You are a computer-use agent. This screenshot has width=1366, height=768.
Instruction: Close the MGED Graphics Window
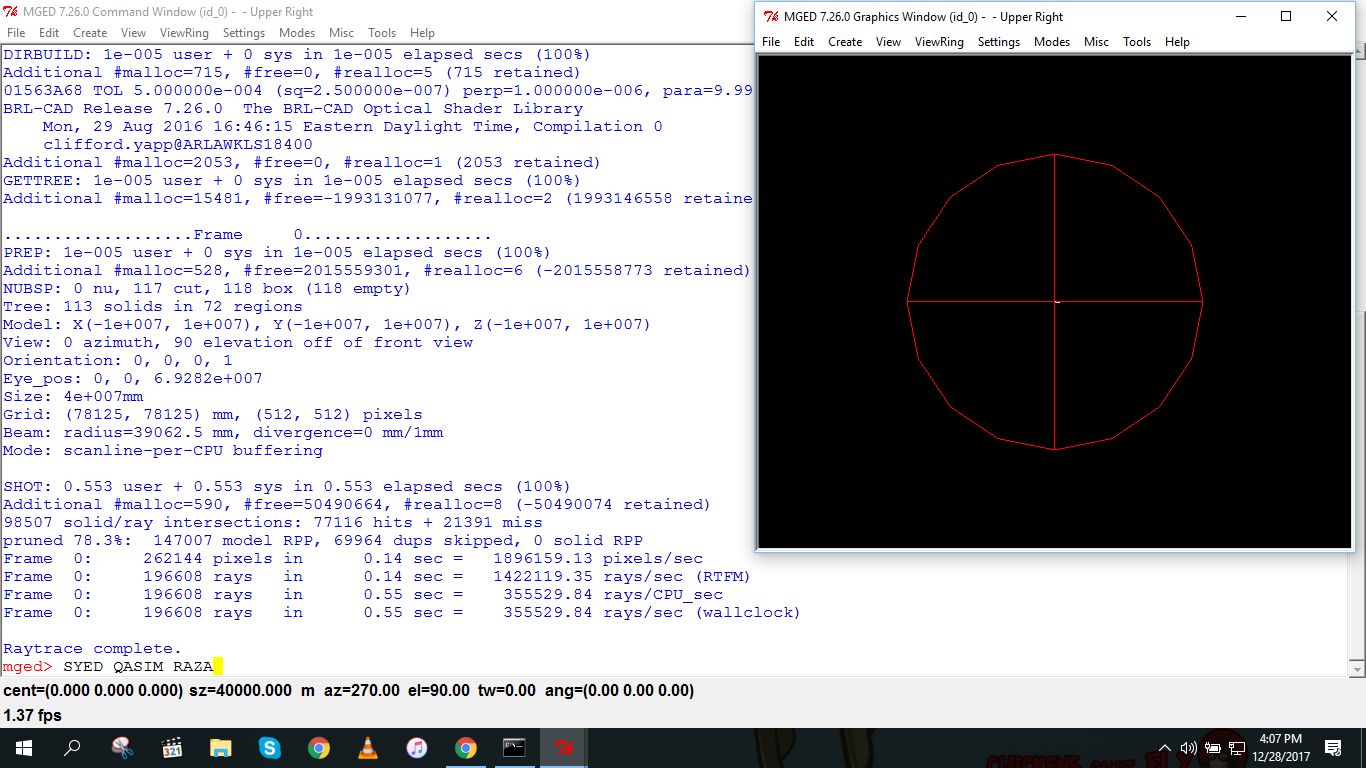coord(1332,17)
